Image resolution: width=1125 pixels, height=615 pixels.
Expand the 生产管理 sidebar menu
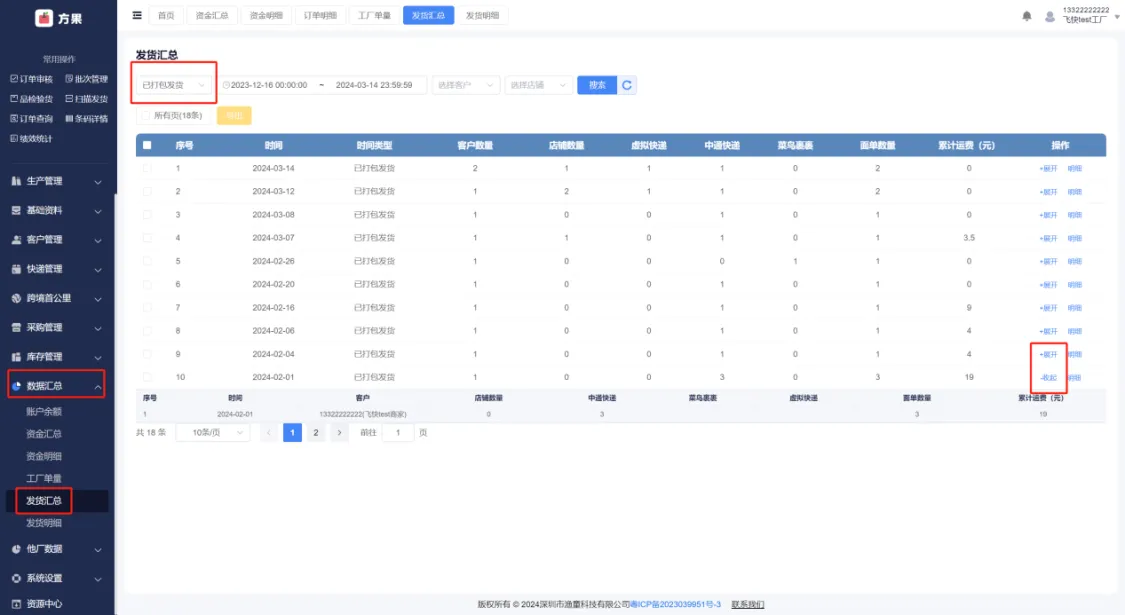(x=57, y=181)
